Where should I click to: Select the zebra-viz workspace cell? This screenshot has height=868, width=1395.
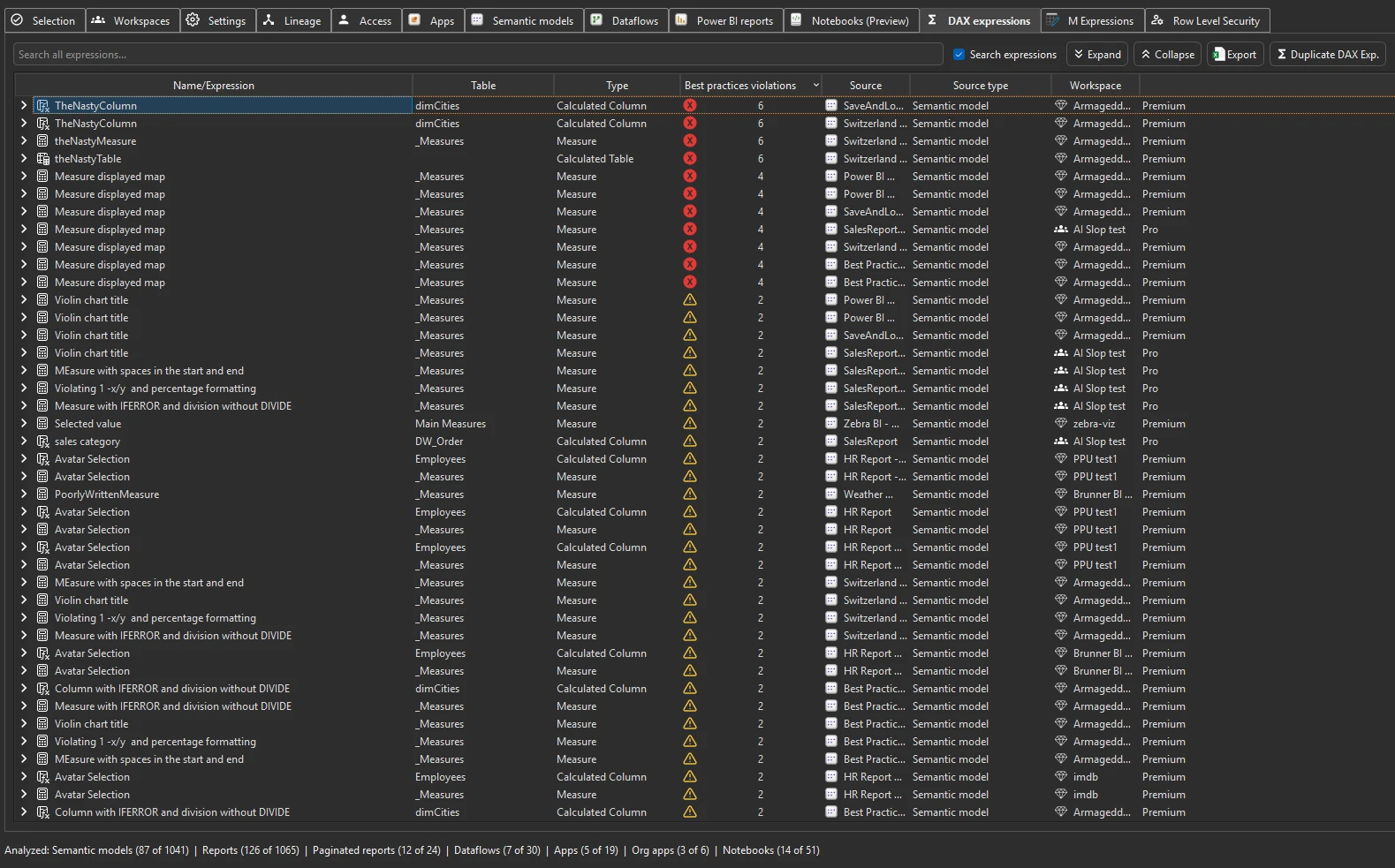click(x=1094, y=424)
